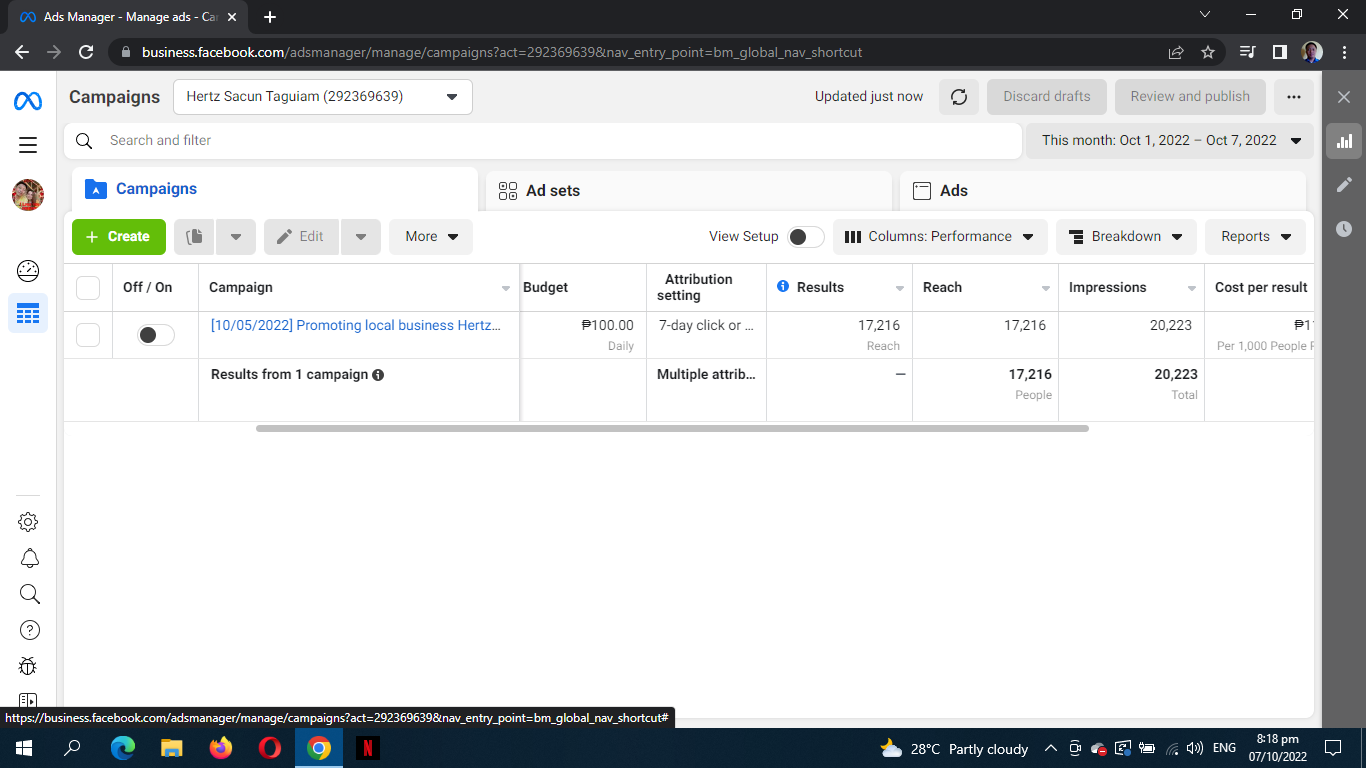Click the Campaign column header arrow
This screenshot has height=768, width=1366.
click(506, 288)
